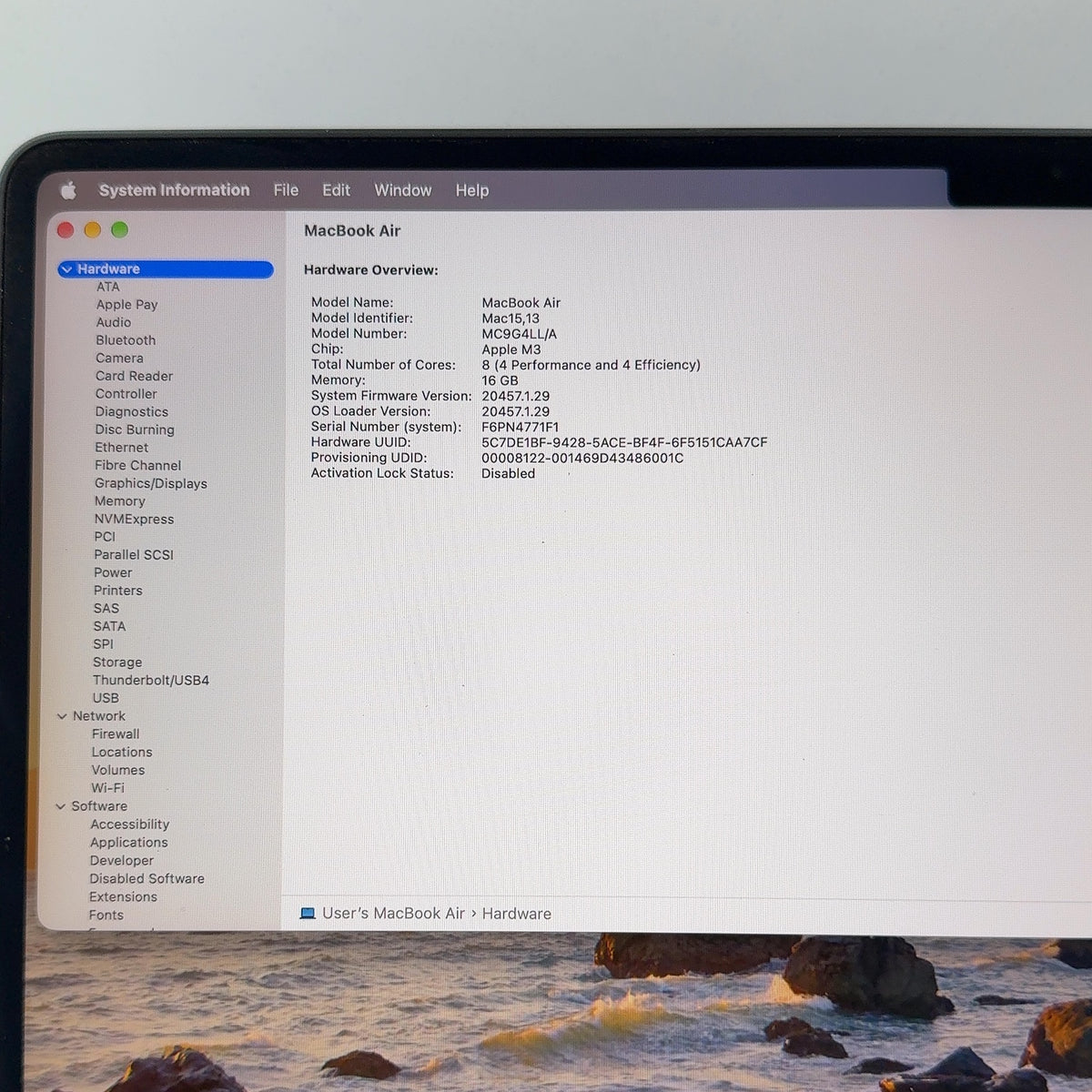Select Card Reader in the sidebar

134,376
